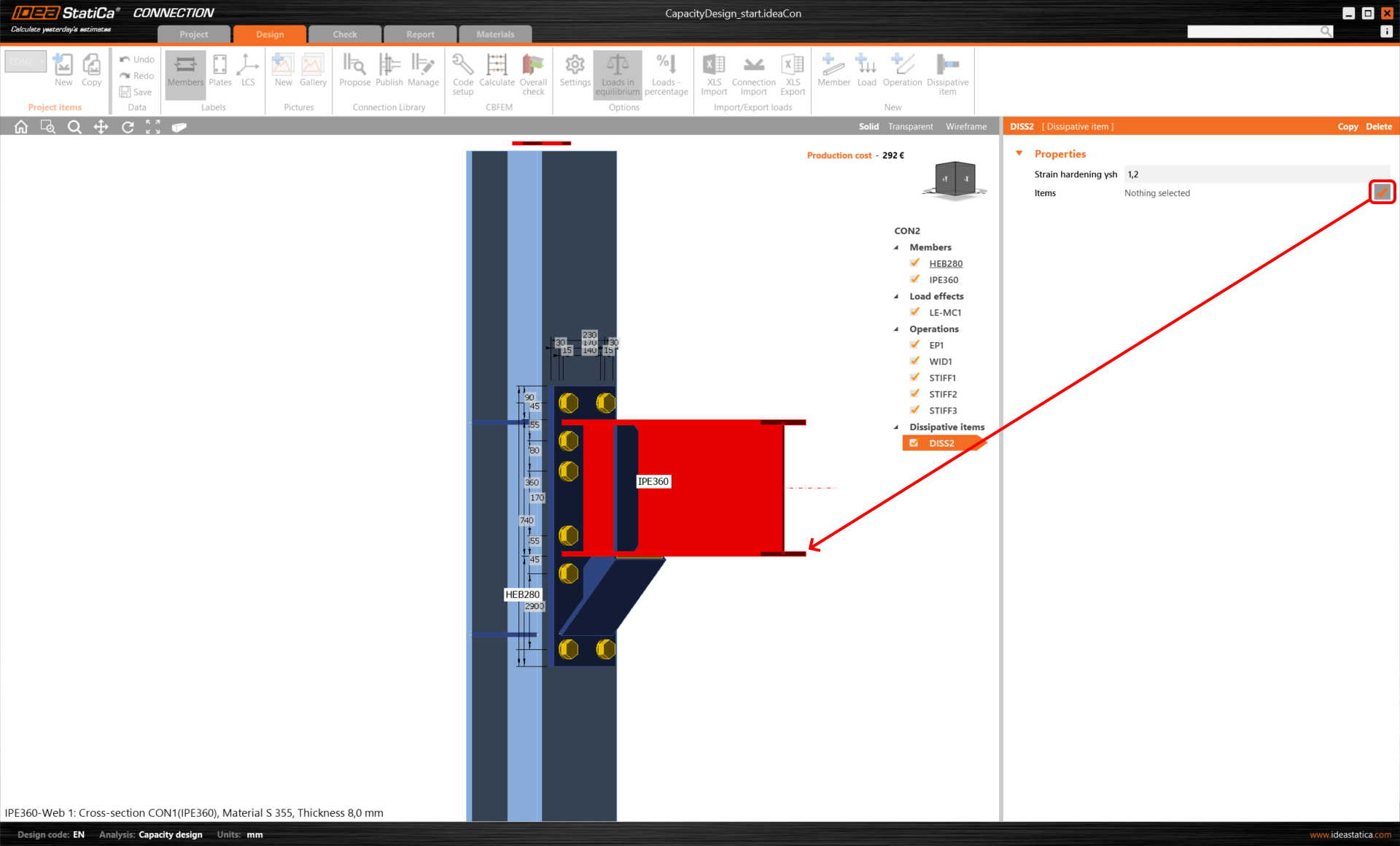This screenshot has height=846, width=1400.
Task: Tick the Items checkbox in Properties panel
Action: 1381,192
